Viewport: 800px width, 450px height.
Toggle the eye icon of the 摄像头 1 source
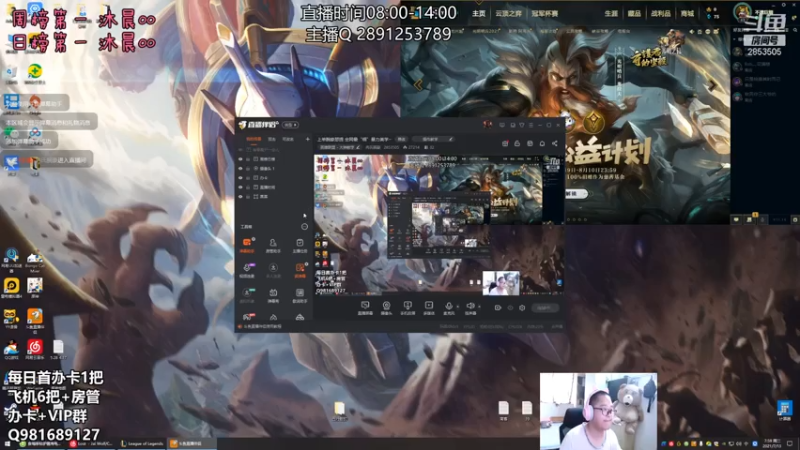click(x=241, y=168)
